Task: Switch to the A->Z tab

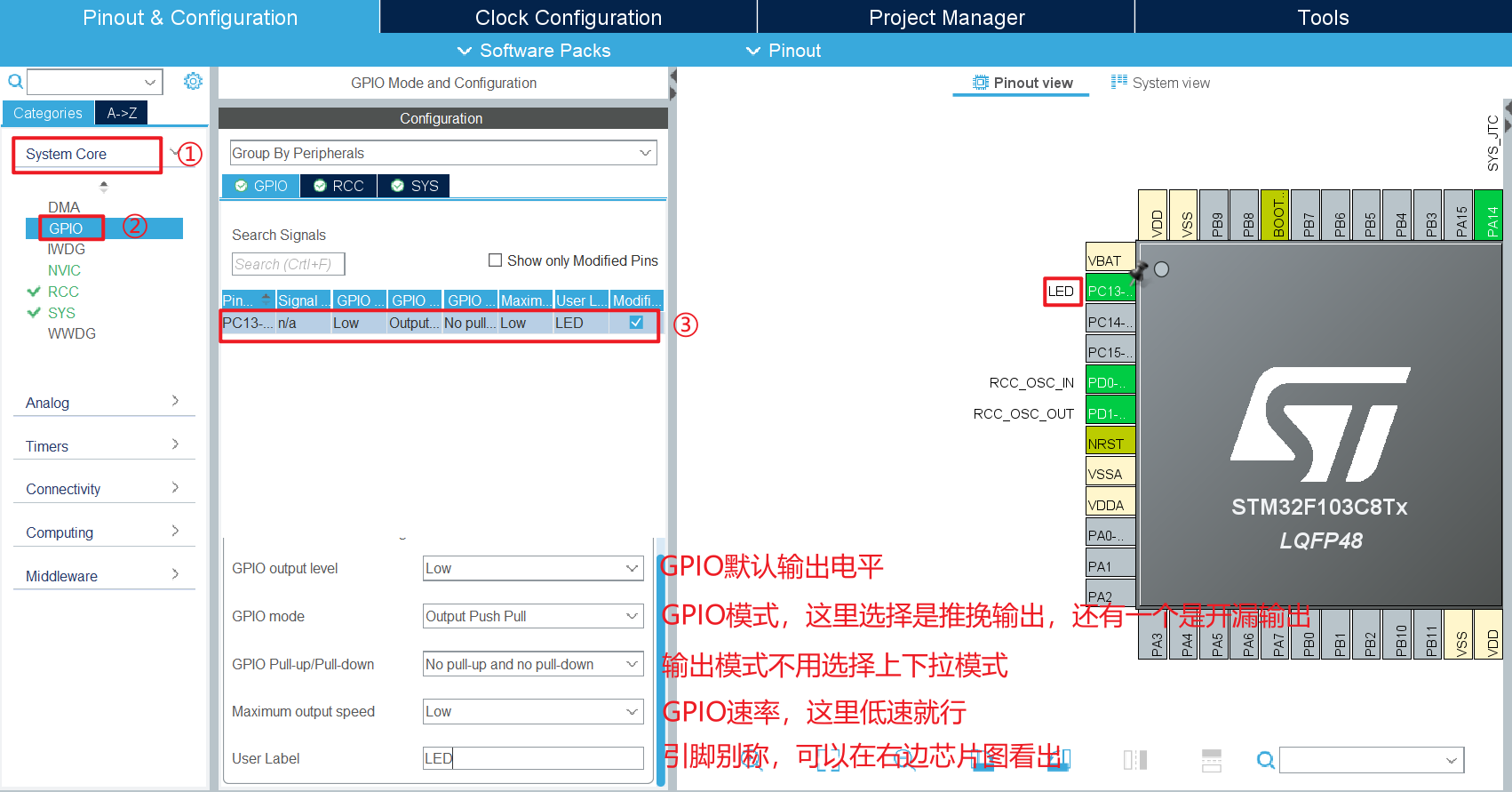Action: coord(122,113)
